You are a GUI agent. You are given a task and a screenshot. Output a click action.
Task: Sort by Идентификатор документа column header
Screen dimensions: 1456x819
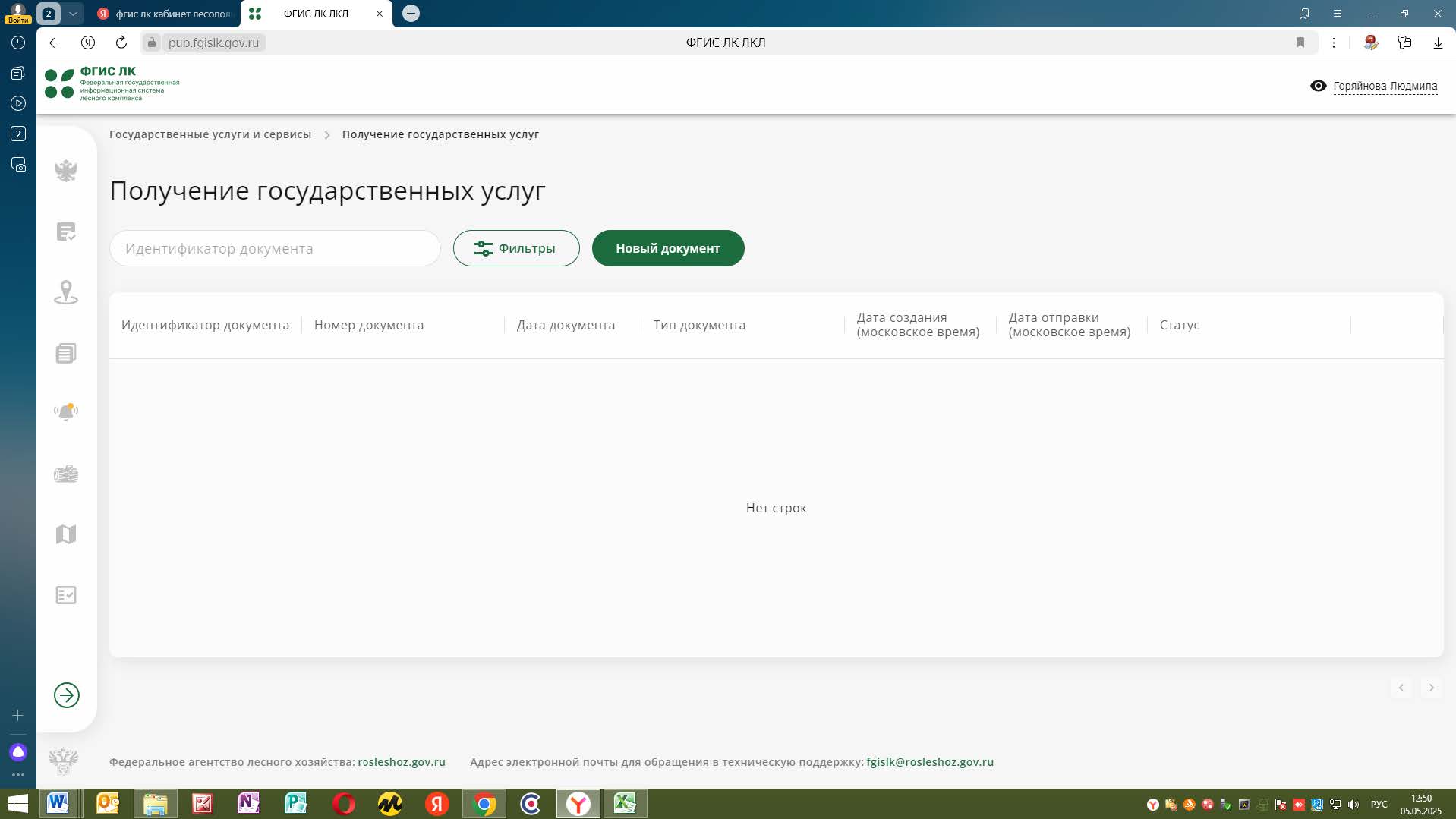[x=205, y=325]
